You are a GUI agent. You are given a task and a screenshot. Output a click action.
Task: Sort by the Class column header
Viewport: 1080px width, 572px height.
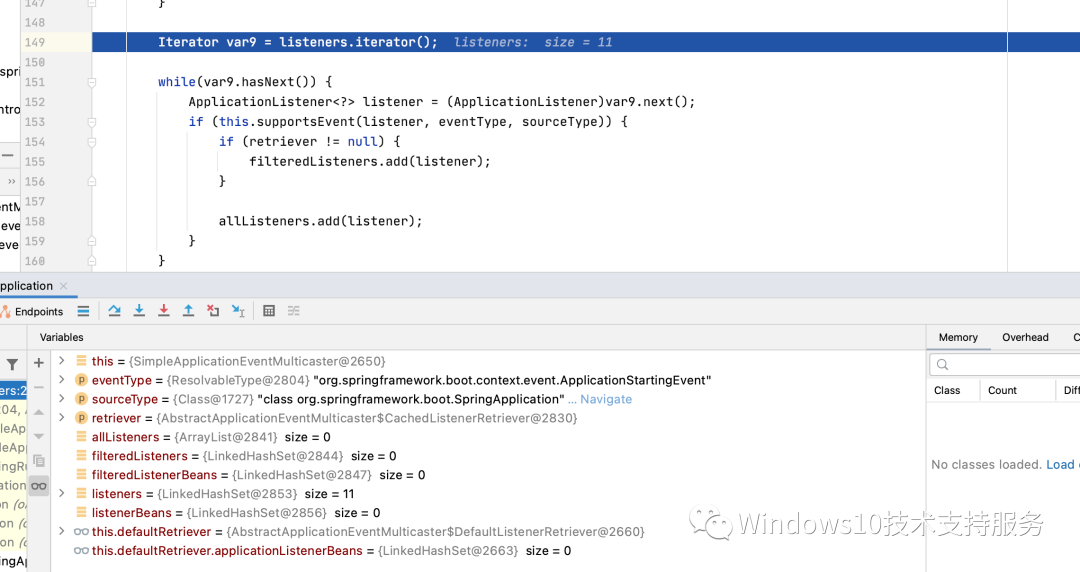[947, 390]
